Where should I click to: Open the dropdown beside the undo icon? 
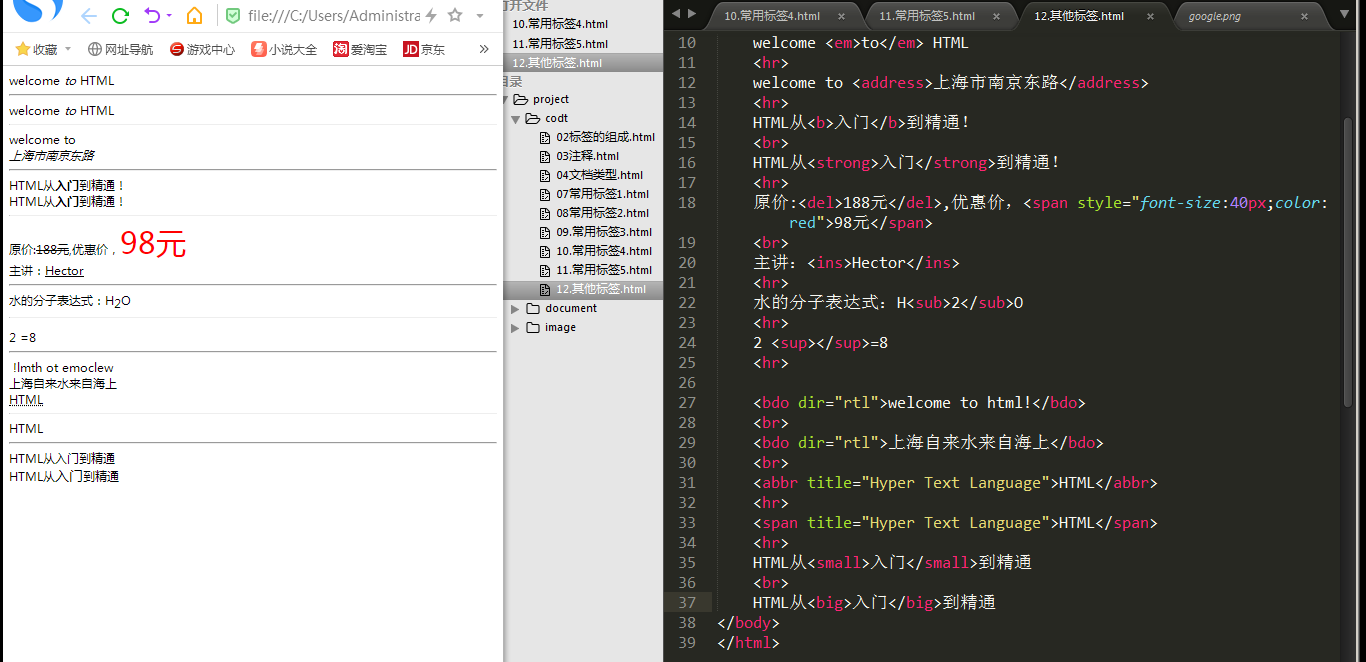click(x=169, y=16)
